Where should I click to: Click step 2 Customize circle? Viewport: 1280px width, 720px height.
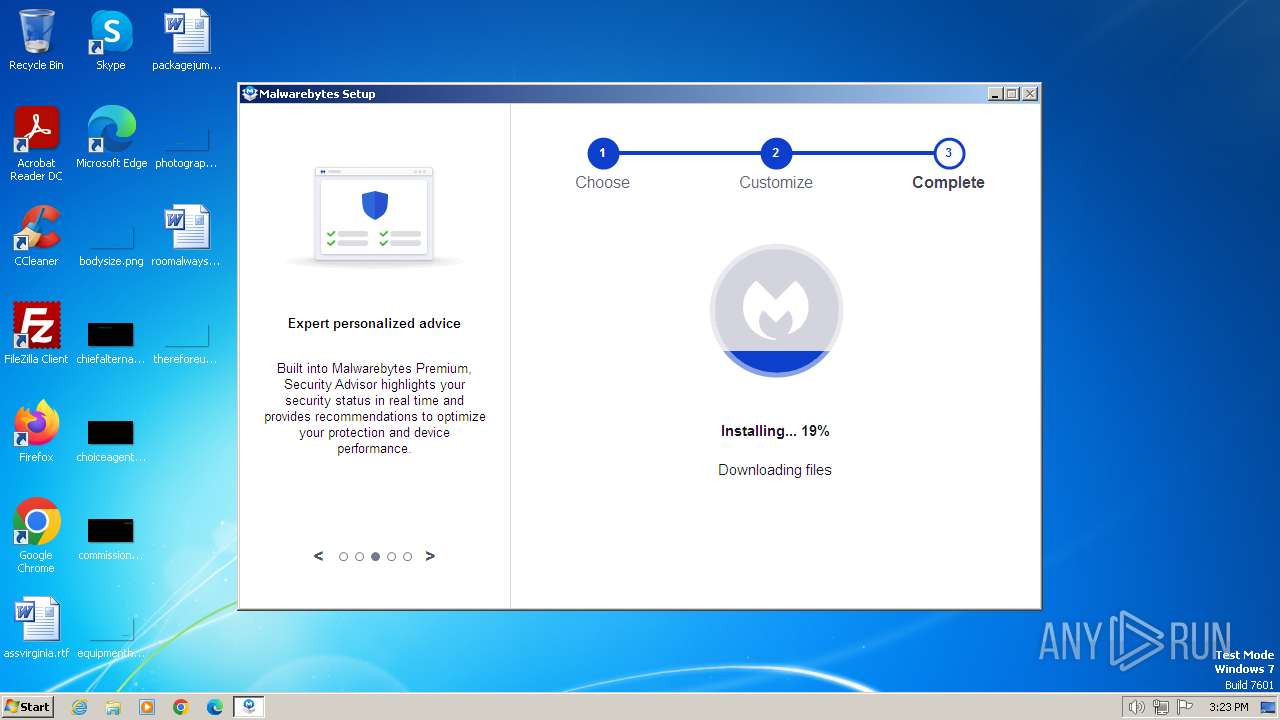point(775,153)
